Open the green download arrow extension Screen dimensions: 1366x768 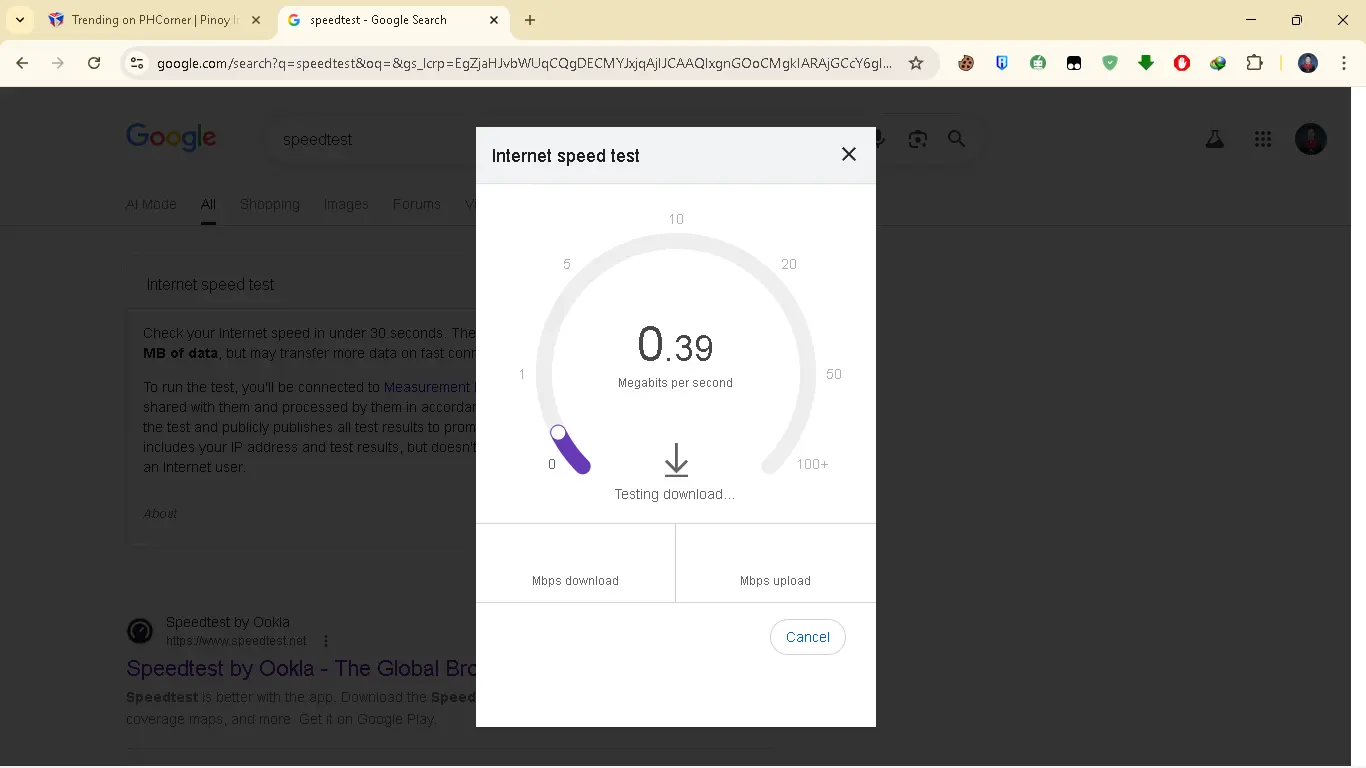(x=1146, y=63)
